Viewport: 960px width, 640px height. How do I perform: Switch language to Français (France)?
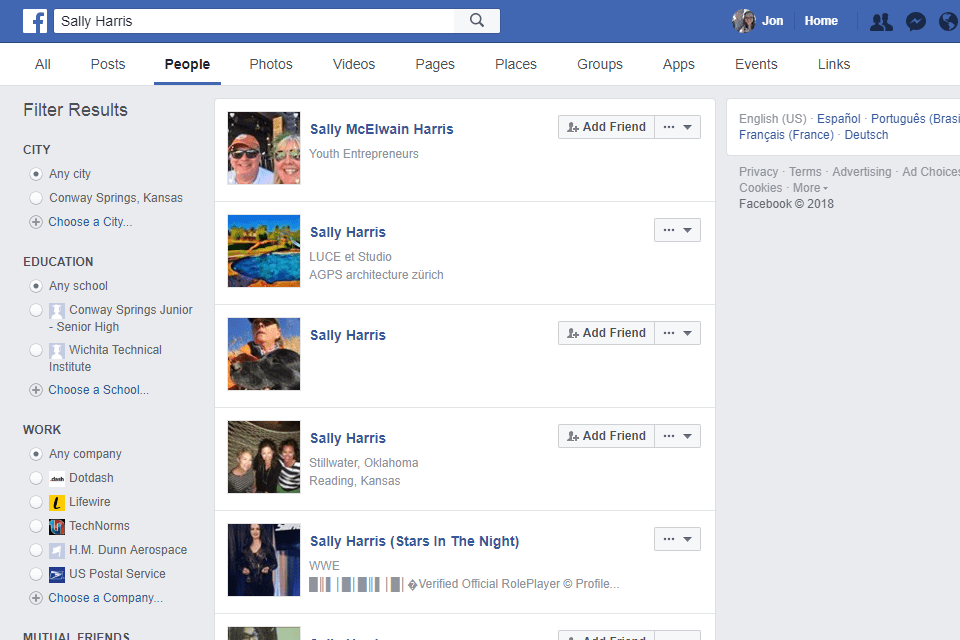[786, 135]
